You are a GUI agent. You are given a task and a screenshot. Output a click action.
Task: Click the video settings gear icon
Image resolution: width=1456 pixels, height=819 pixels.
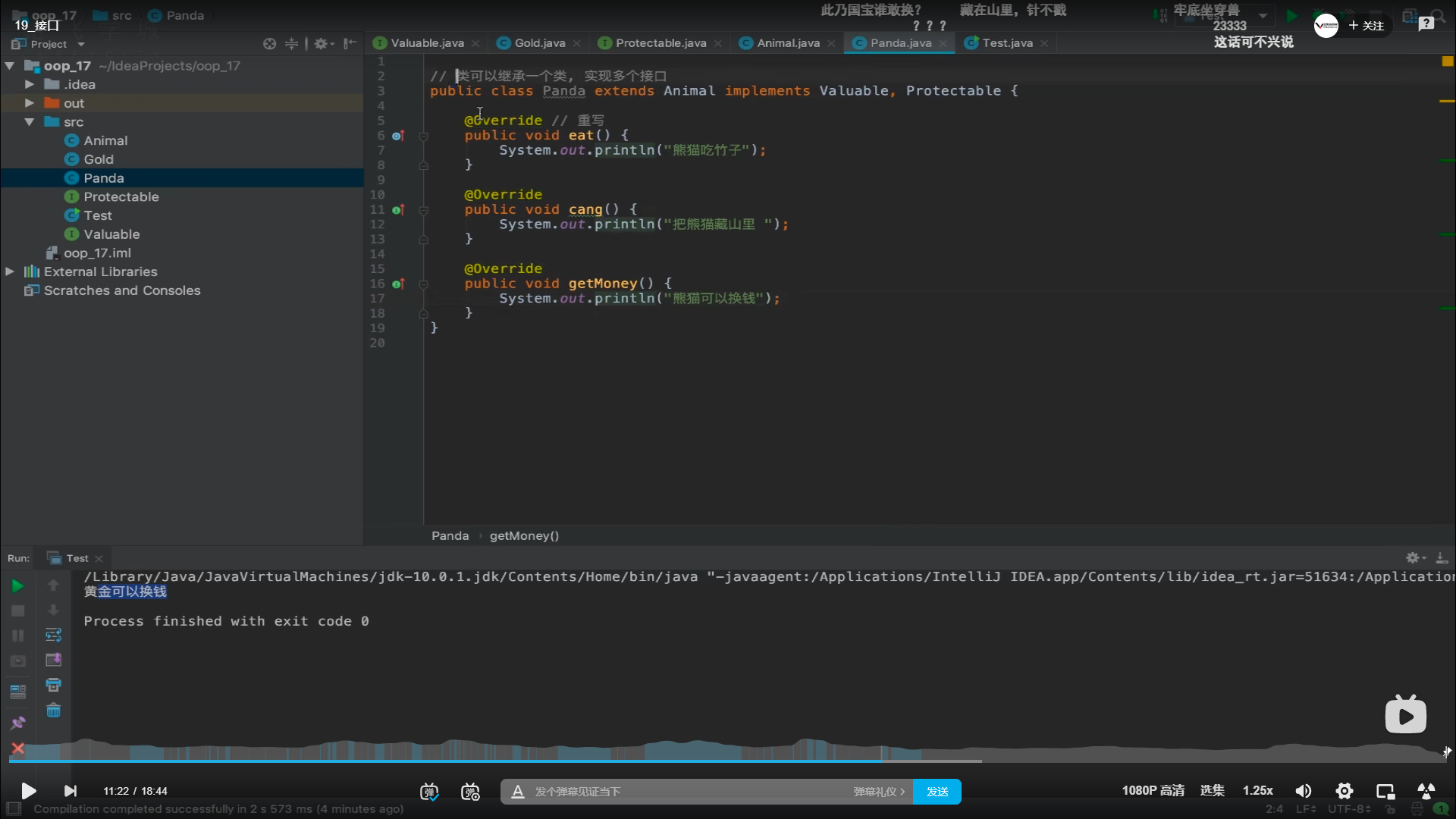(x=1344, y=791)
